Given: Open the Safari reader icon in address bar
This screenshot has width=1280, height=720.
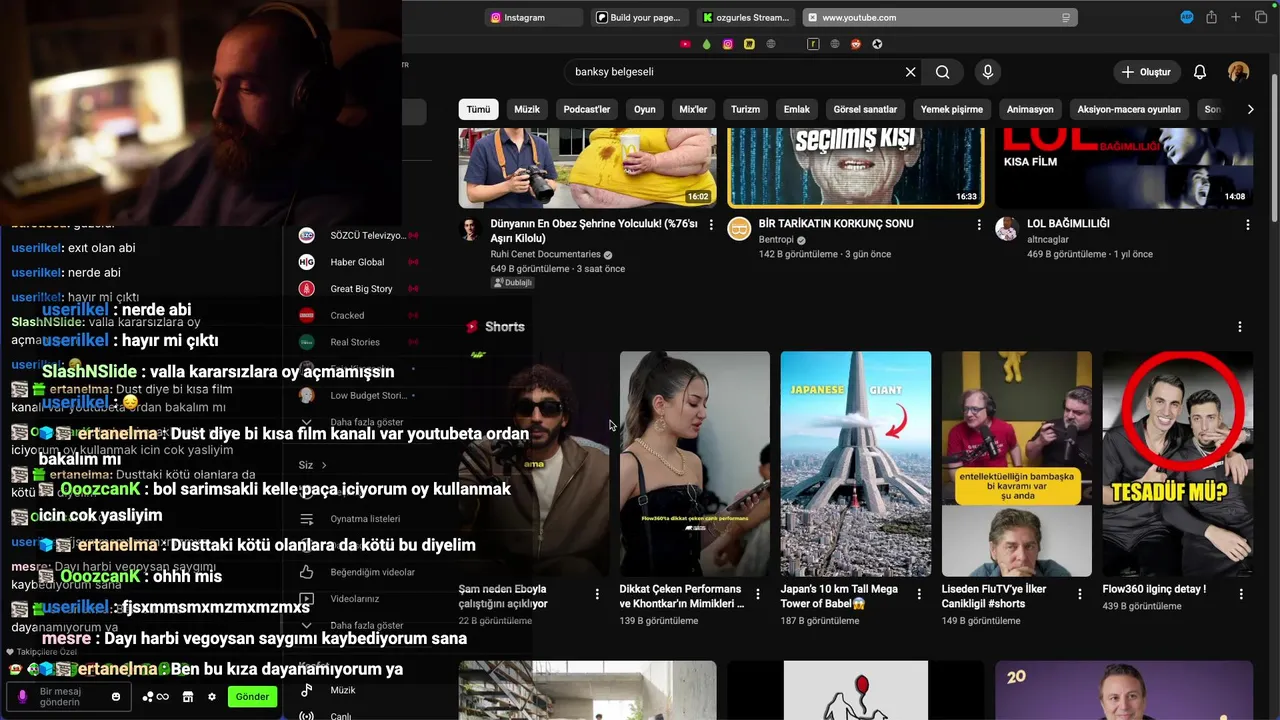Looking at the screenshot, I should (x=1066, y=17).
